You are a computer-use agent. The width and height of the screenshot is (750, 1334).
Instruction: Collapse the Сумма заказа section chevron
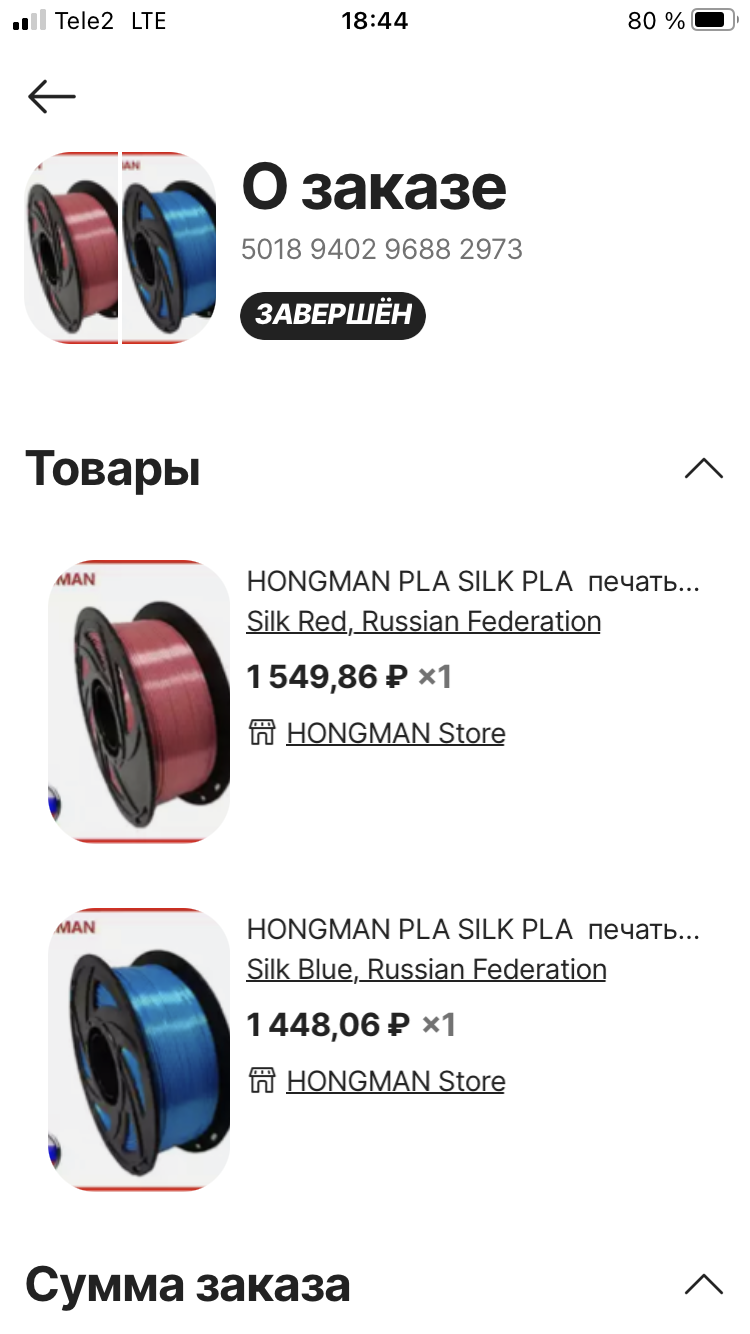[704, 1285]
